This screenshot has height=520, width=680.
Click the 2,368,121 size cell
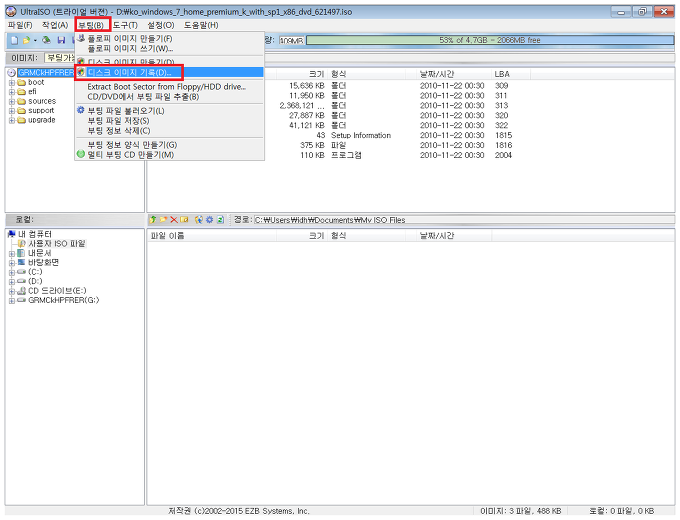point(302,106)
